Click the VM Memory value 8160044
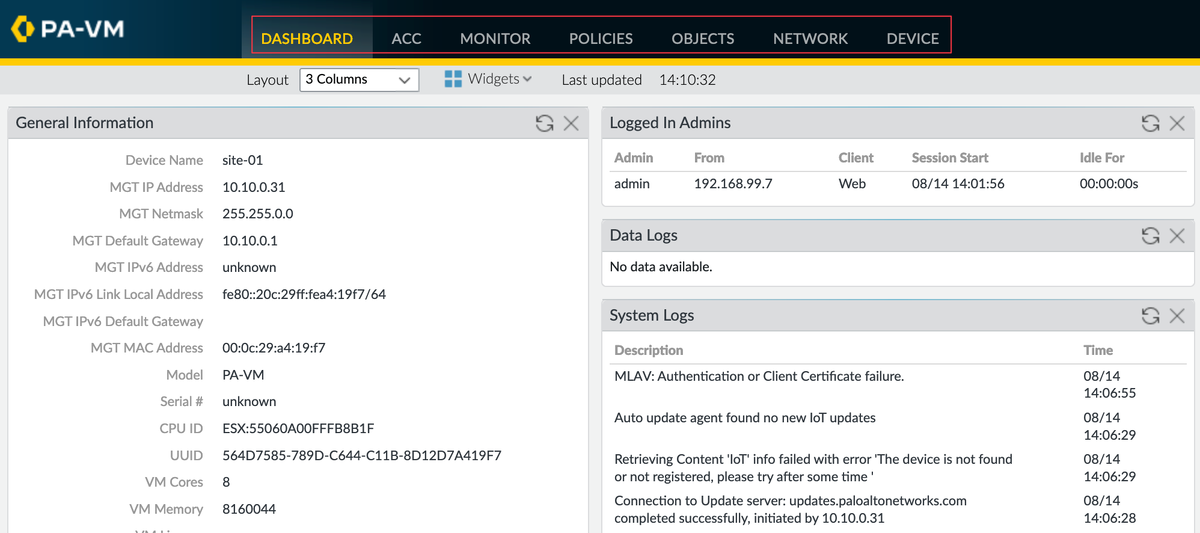The image size is (1200, 533). coord(249,509)
